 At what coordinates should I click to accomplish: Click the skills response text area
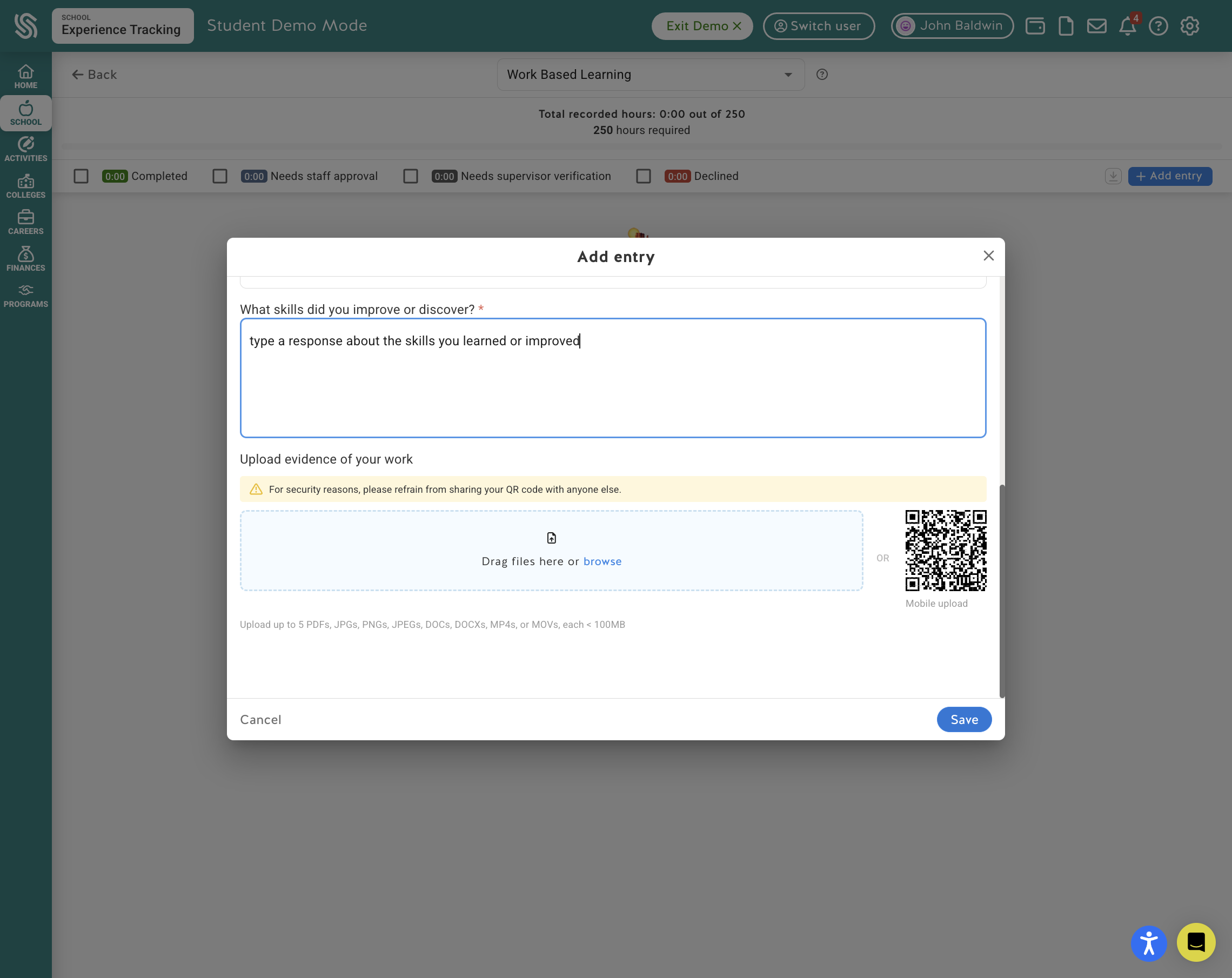pos(613,378)
